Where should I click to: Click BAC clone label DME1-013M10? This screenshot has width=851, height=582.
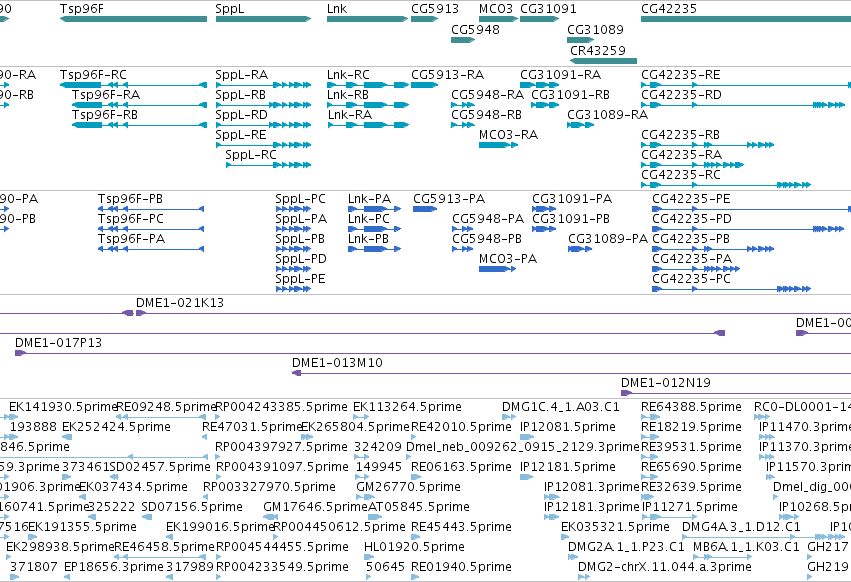tap(337, 363)
